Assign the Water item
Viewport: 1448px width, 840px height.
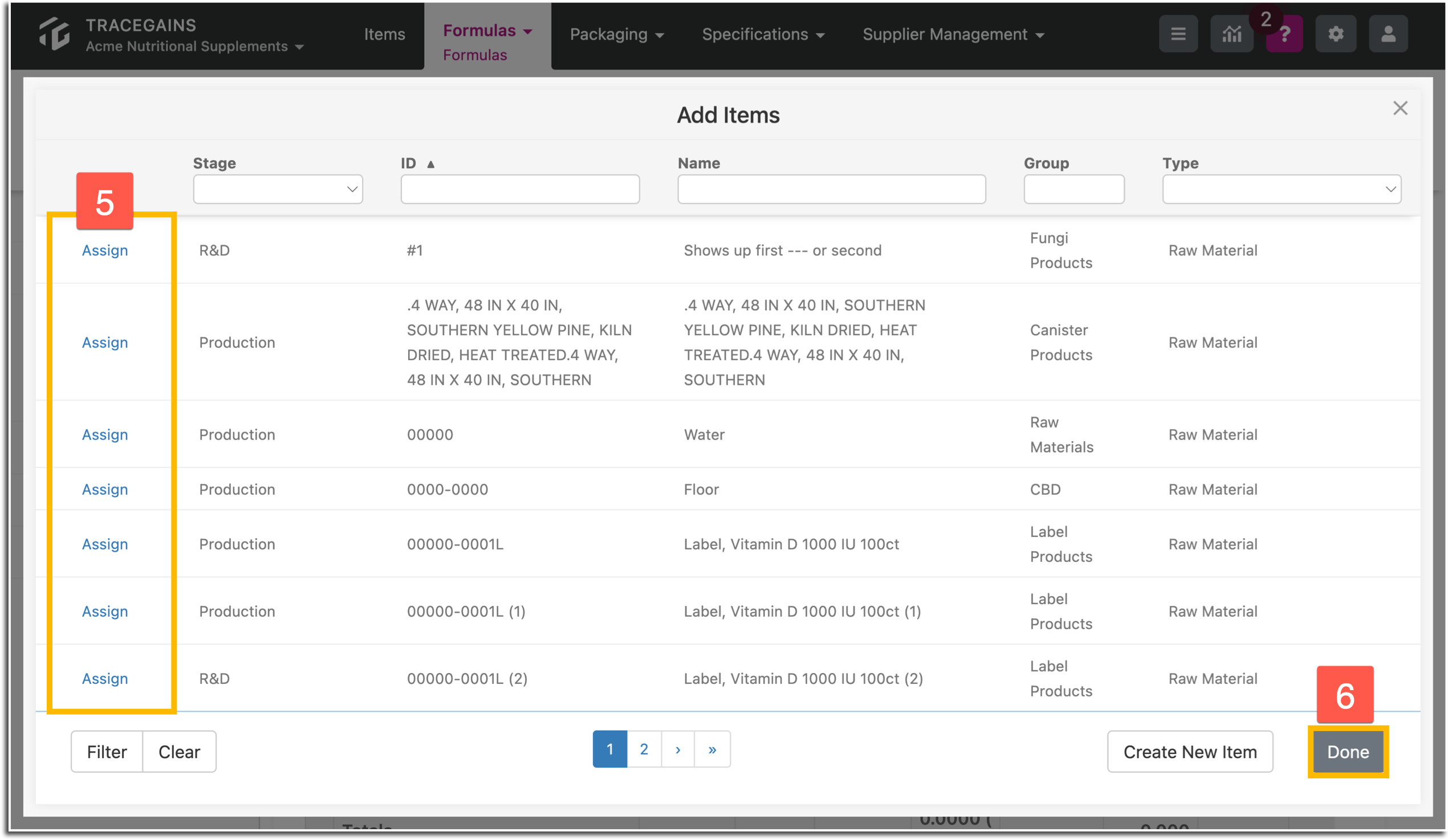[x=104, y=434]
